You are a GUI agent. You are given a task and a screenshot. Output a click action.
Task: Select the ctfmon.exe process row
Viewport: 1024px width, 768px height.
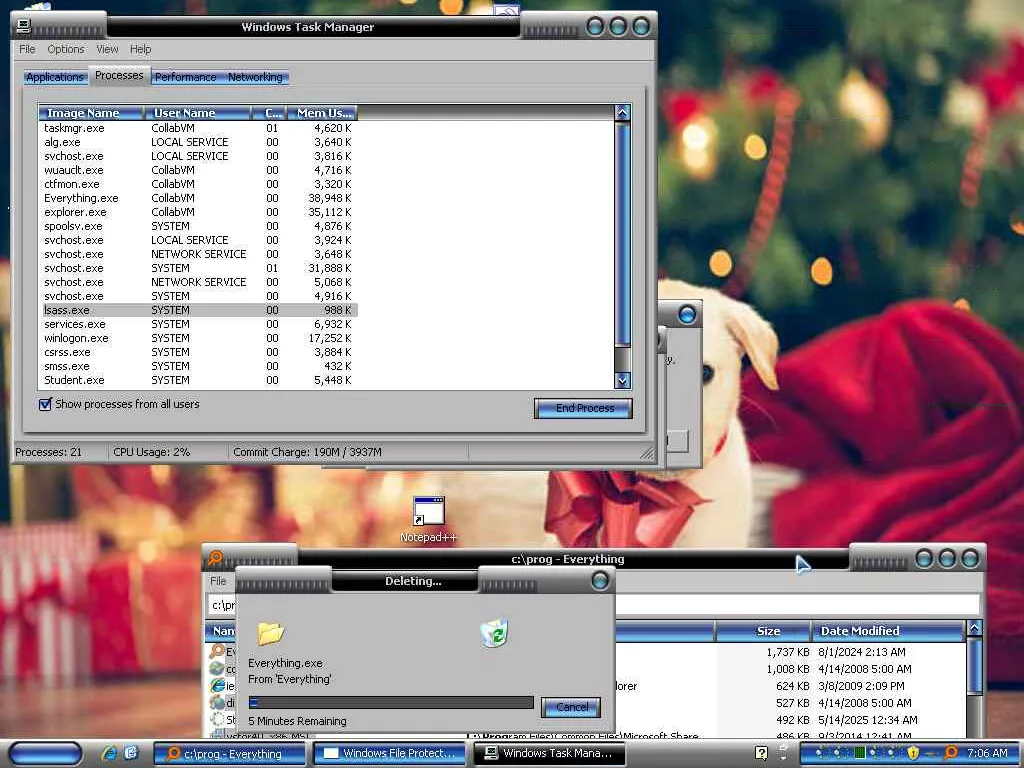click(x=198, y=184)
